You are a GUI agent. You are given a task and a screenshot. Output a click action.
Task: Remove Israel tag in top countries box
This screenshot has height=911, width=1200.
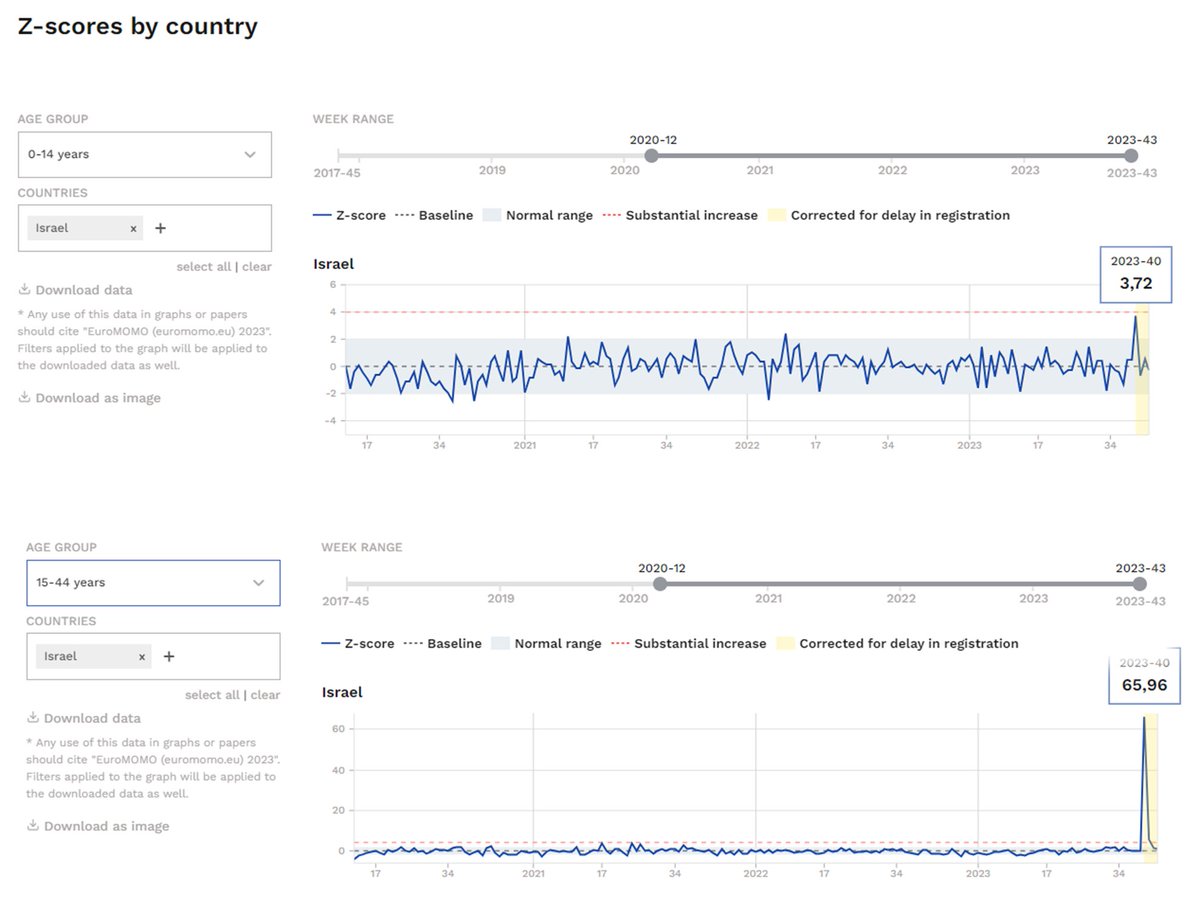[x=133, y=229]
